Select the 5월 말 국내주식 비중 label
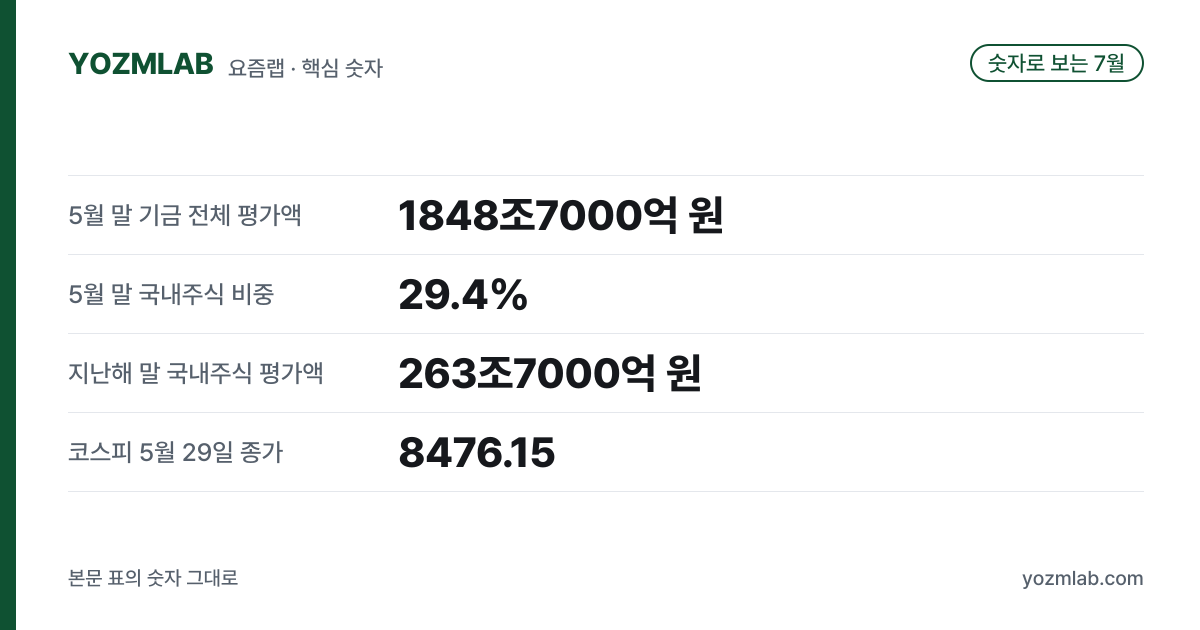This screenshot has width=1200, height=630. (171, 294)
